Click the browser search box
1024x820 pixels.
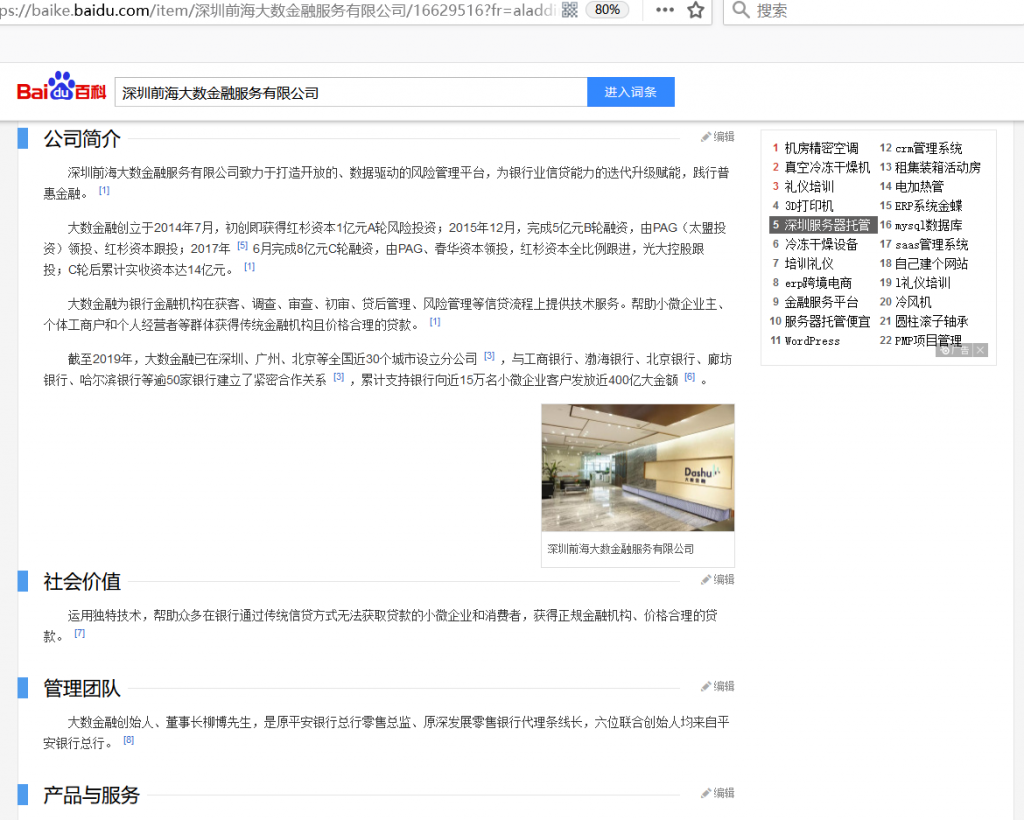(x=875, y=10)
